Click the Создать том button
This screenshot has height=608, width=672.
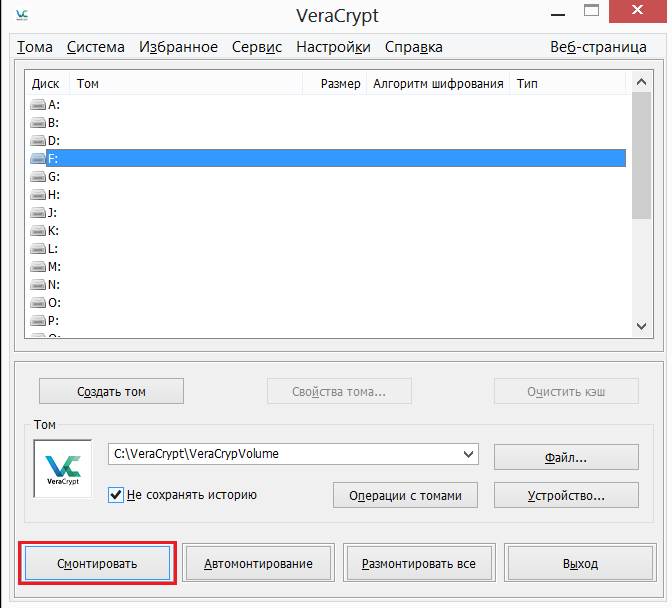point(111,391)
